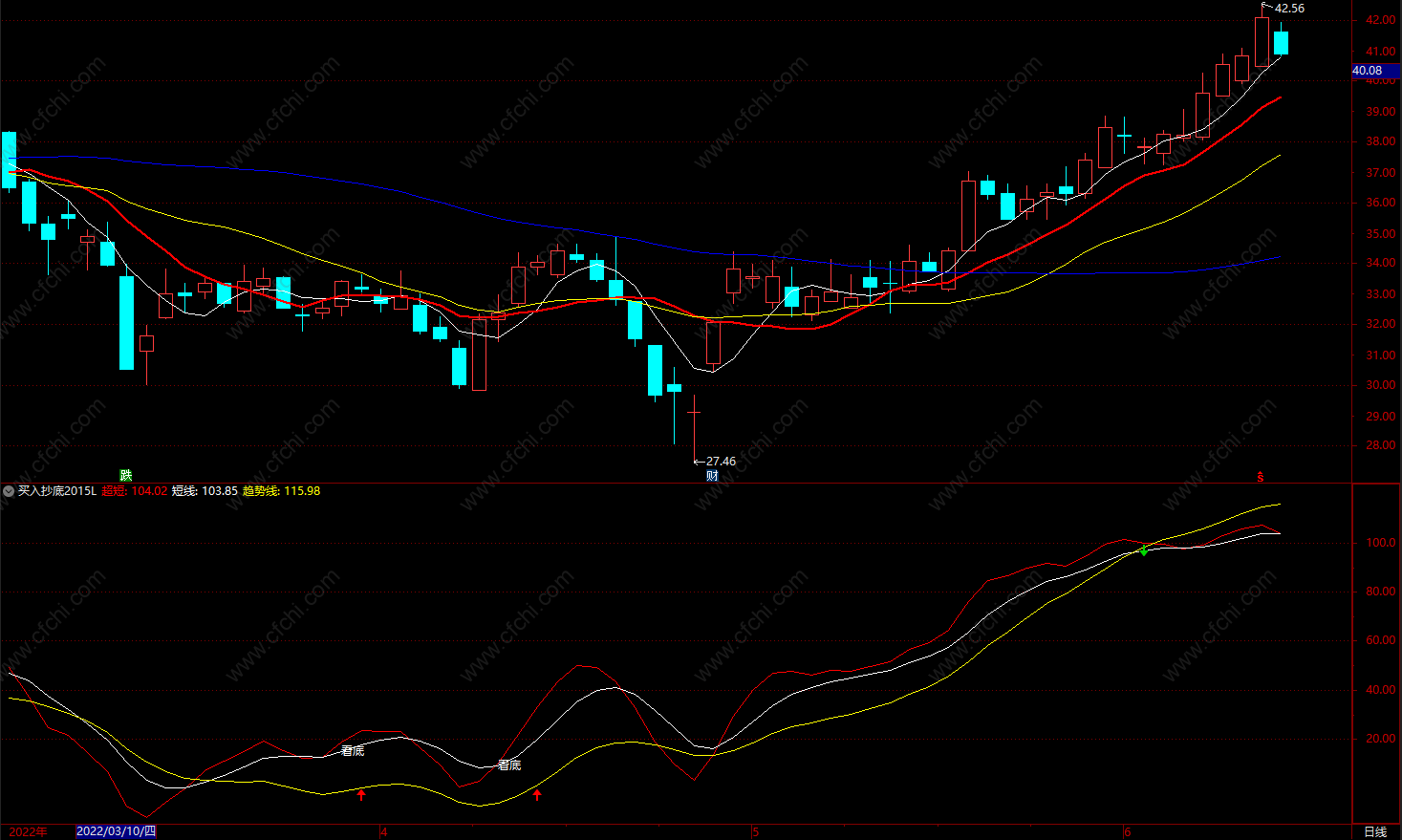The width and height of the screenshot is (1402, 840).
Task: Click the 财 financial report marker
Action: point(712,475)
